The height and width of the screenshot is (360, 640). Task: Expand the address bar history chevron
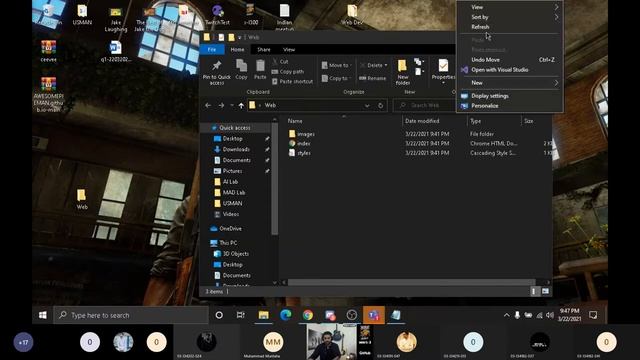coord(367,105)
